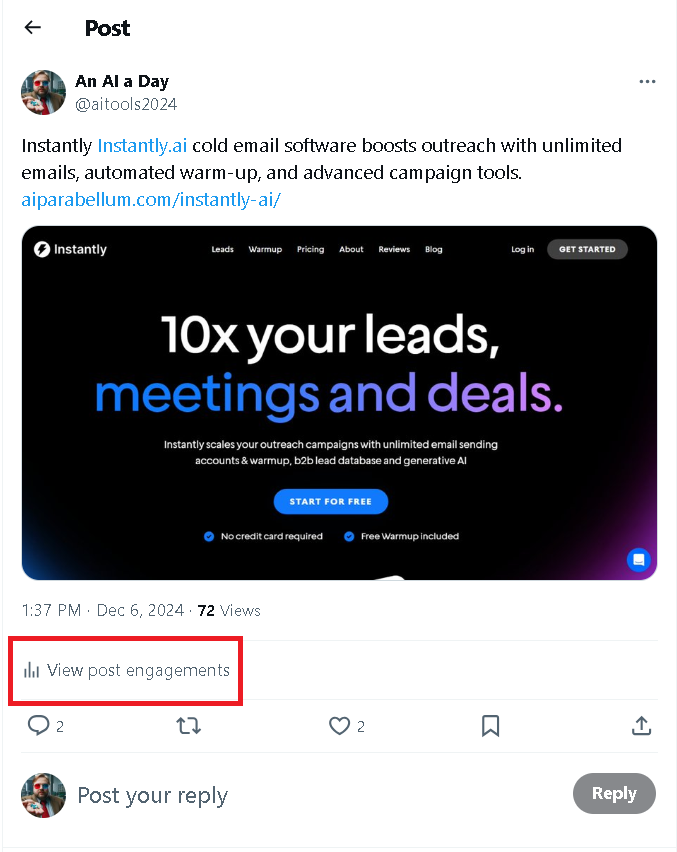Like the post using the heart

pyautogui.click(x=338, y=726)
